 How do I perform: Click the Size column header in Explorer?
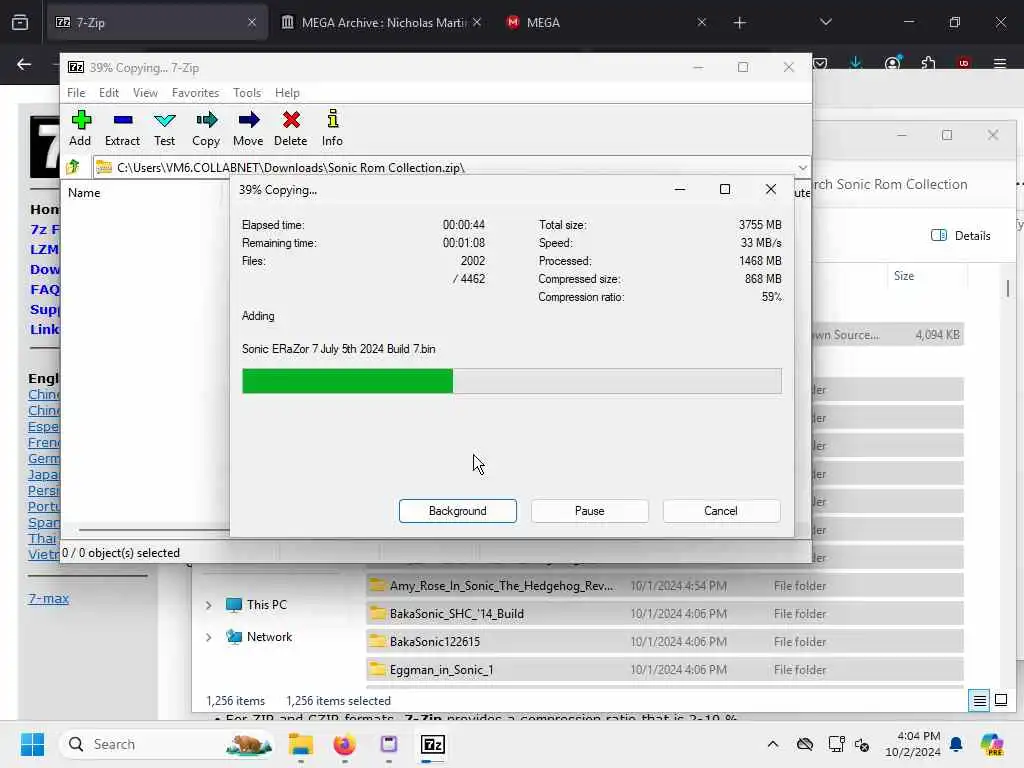(904, 276)
